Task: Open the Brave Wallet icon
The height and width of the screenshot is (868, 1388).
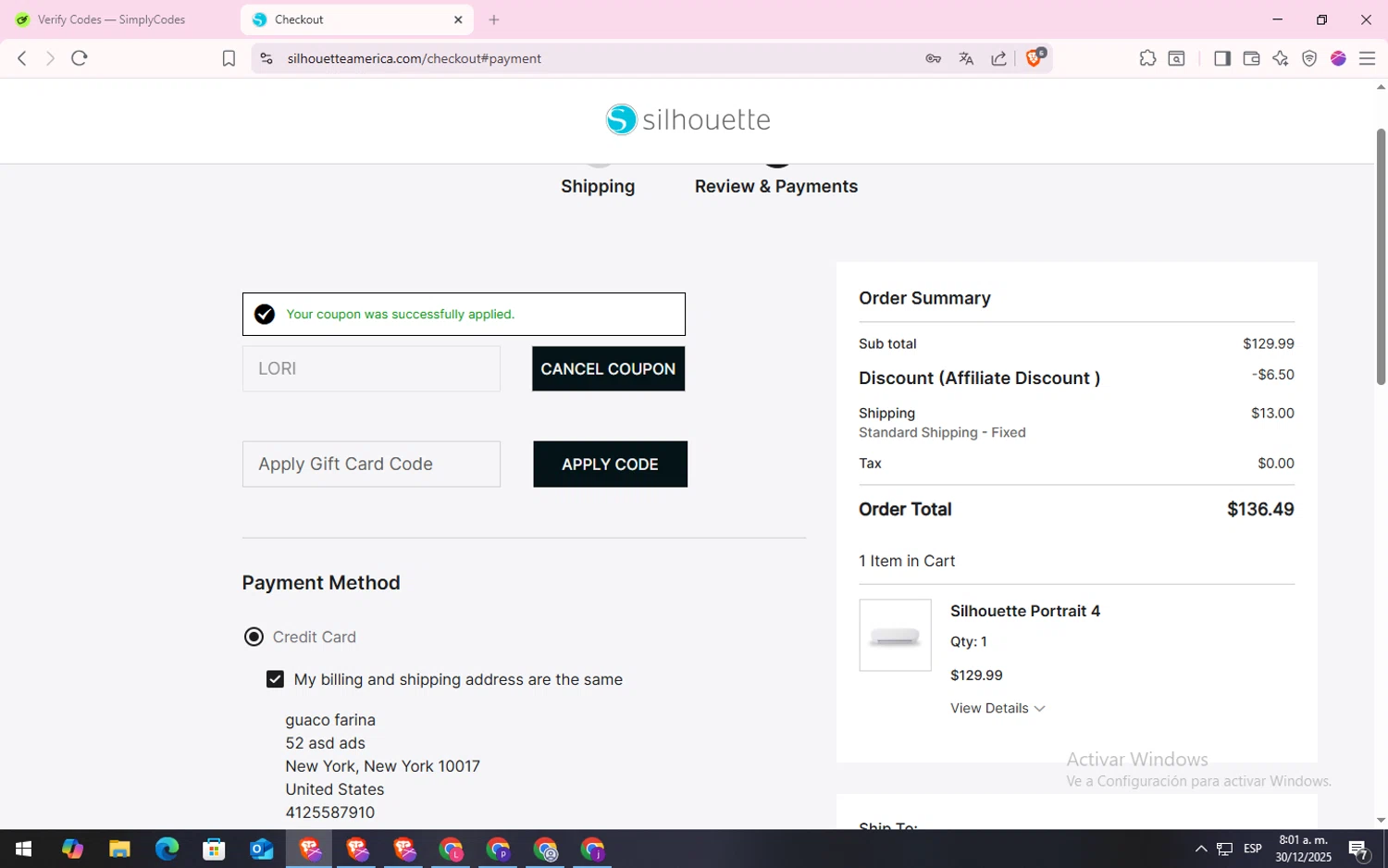Action: tap(1251, 58)
